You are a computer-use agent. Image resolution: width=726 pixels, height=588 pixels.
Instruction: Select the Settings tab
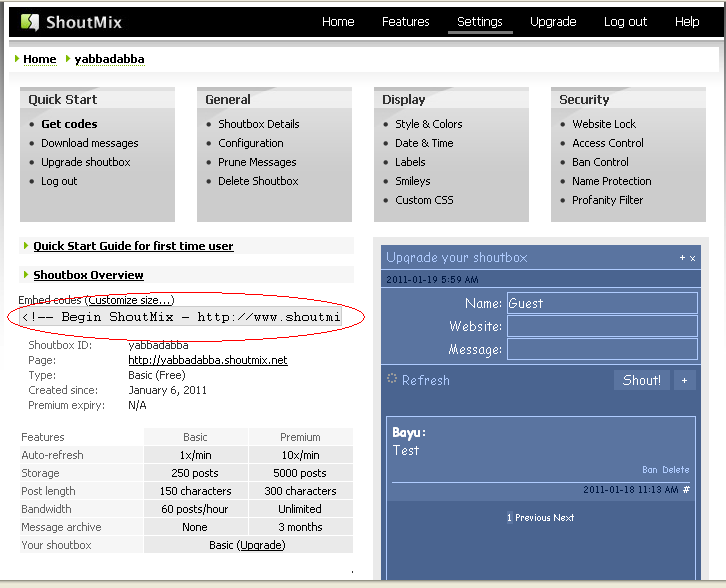click(x=480, y=22)
